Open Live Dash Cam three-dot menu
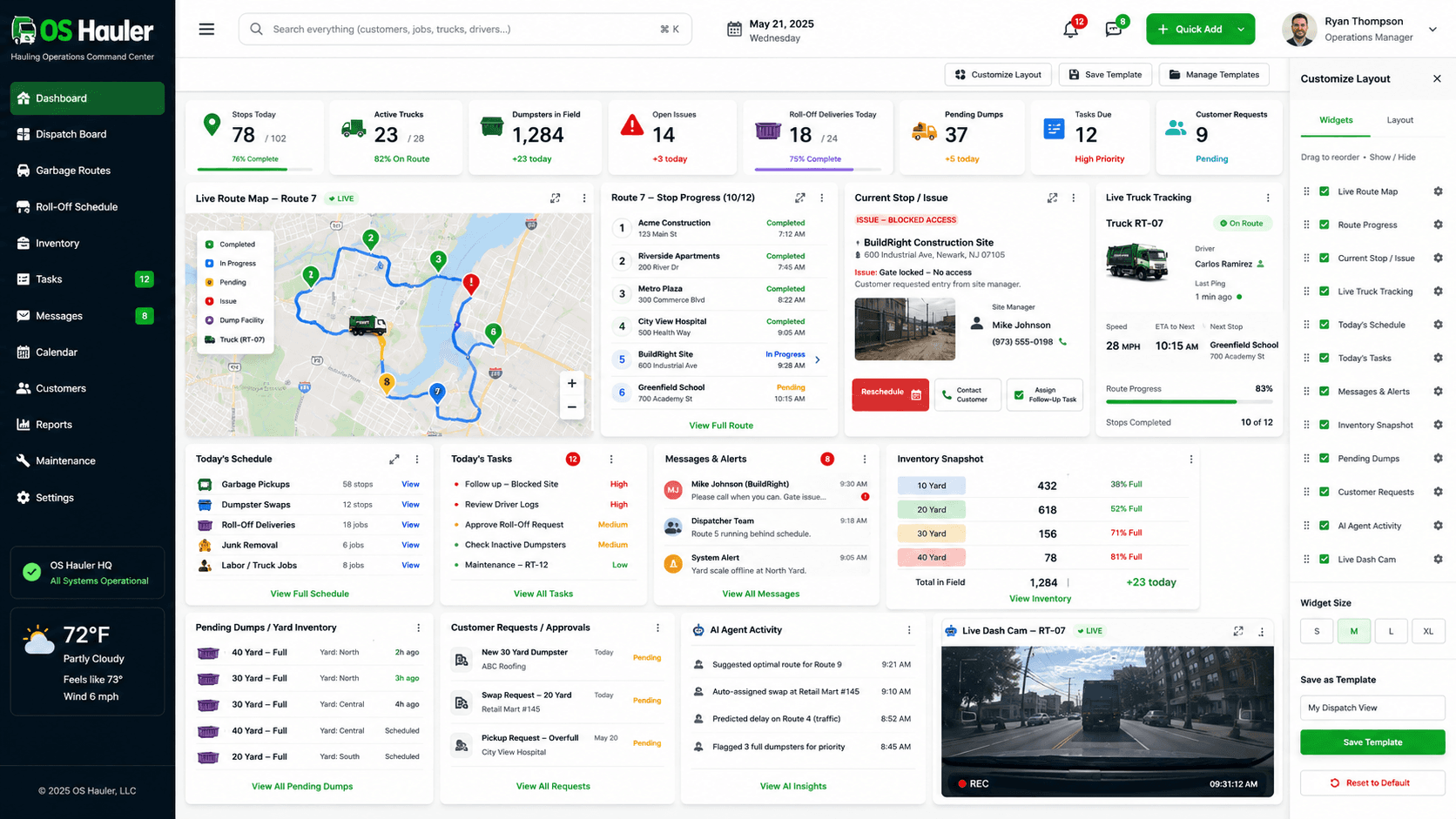Viewport: 1456px width, 819px height. pos(1261,632)
